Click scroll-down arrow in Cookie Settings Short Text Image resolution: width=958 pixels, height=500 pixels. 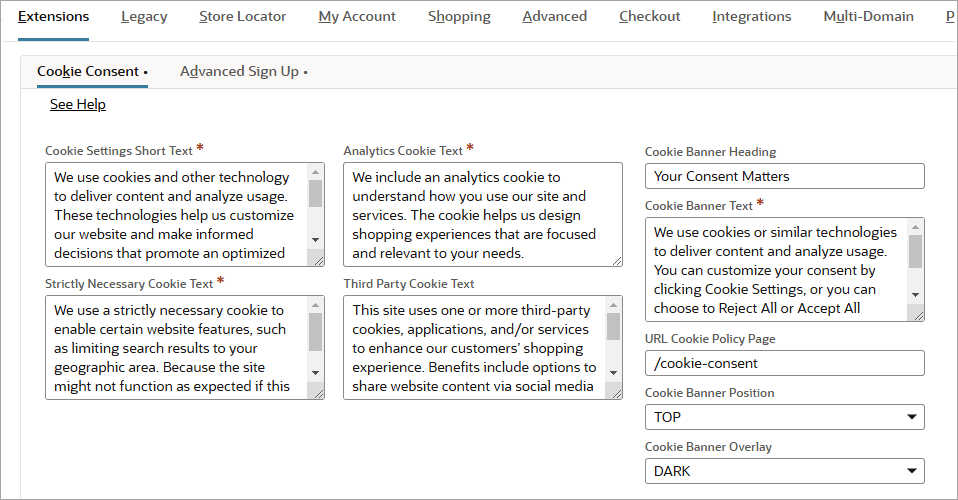[x=315, y=240]
